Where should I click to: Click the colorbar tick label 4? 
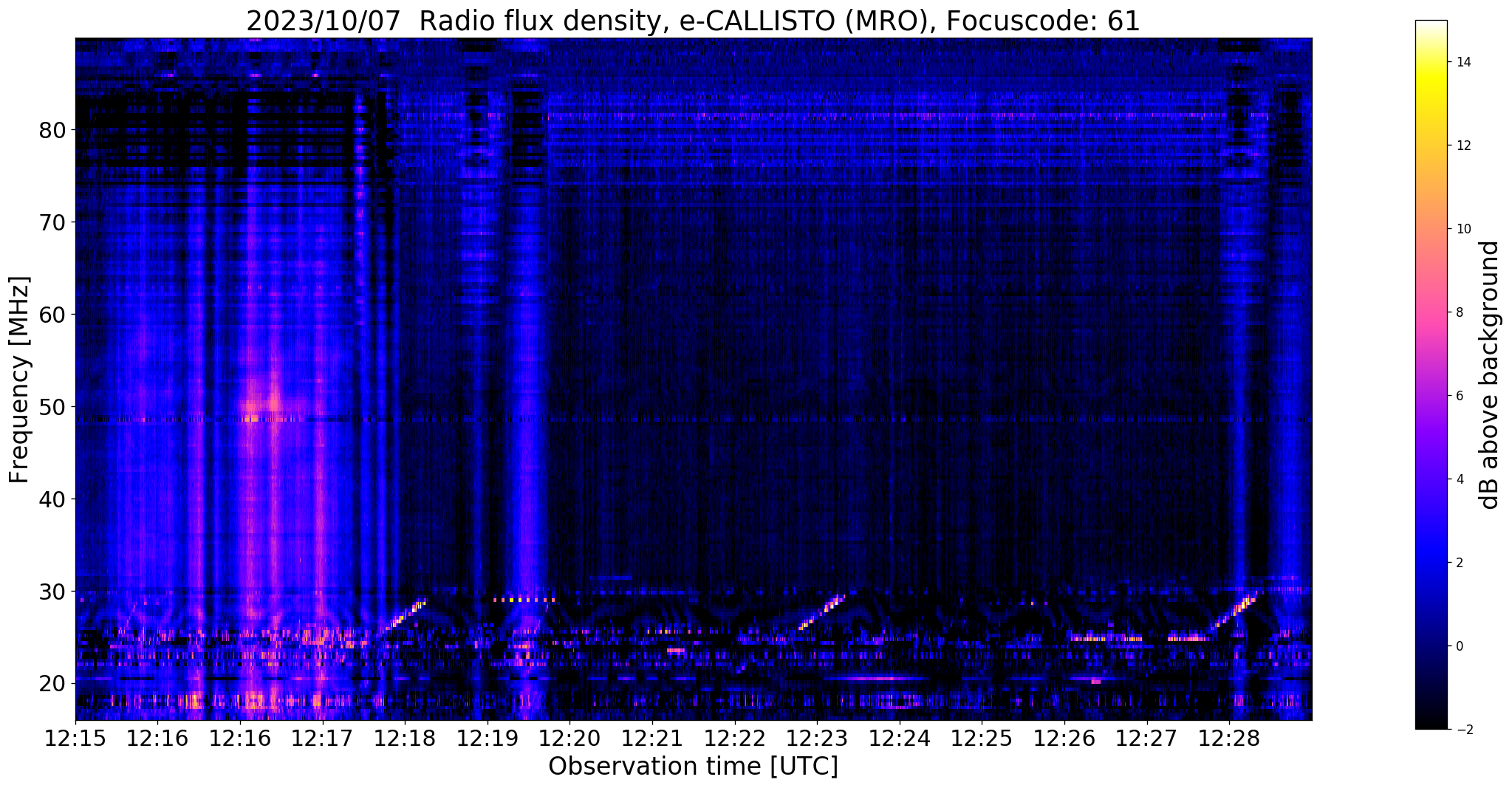1458,480
